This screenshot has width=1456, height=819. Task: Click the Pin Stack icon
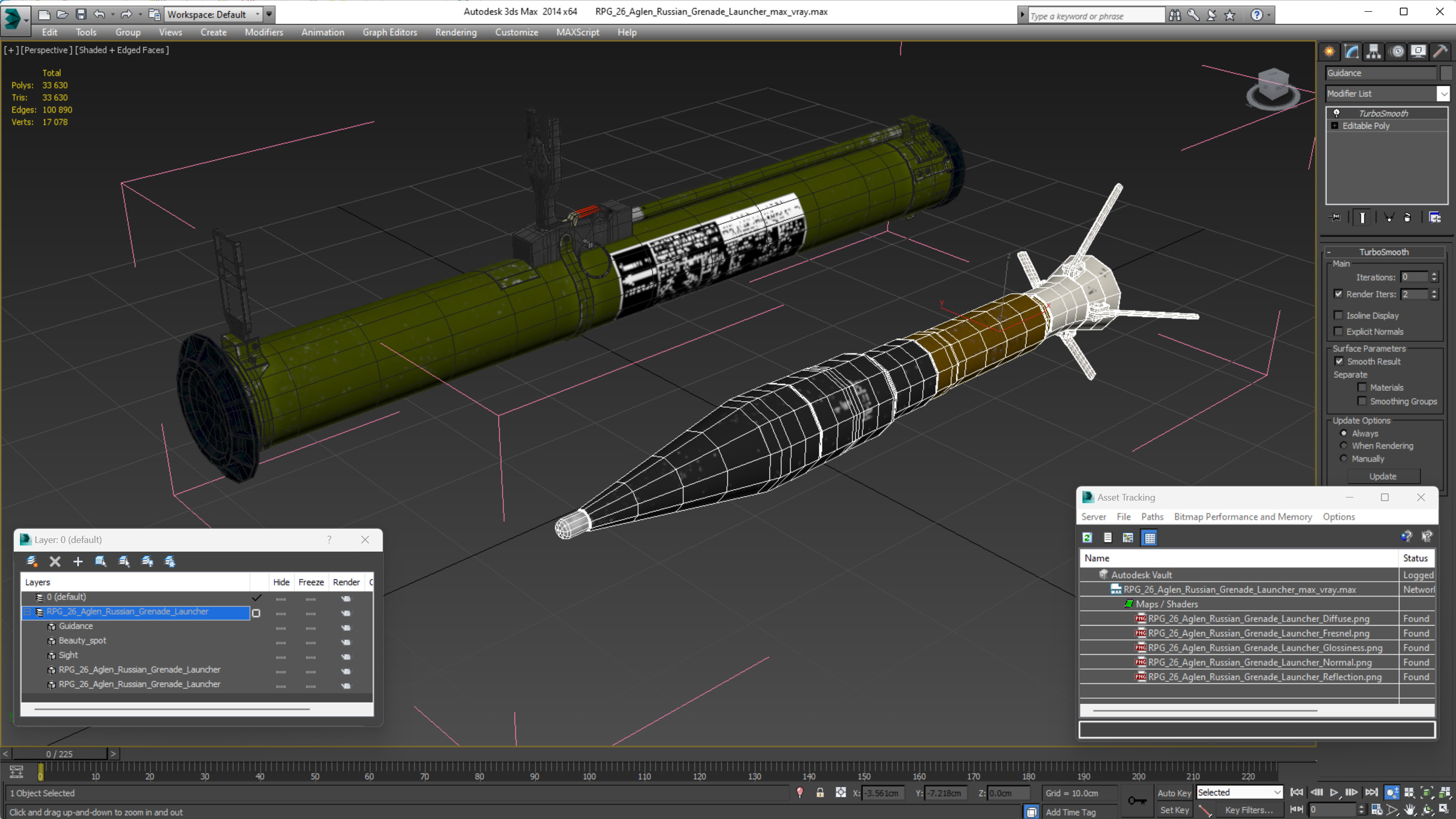point(1335,217)
